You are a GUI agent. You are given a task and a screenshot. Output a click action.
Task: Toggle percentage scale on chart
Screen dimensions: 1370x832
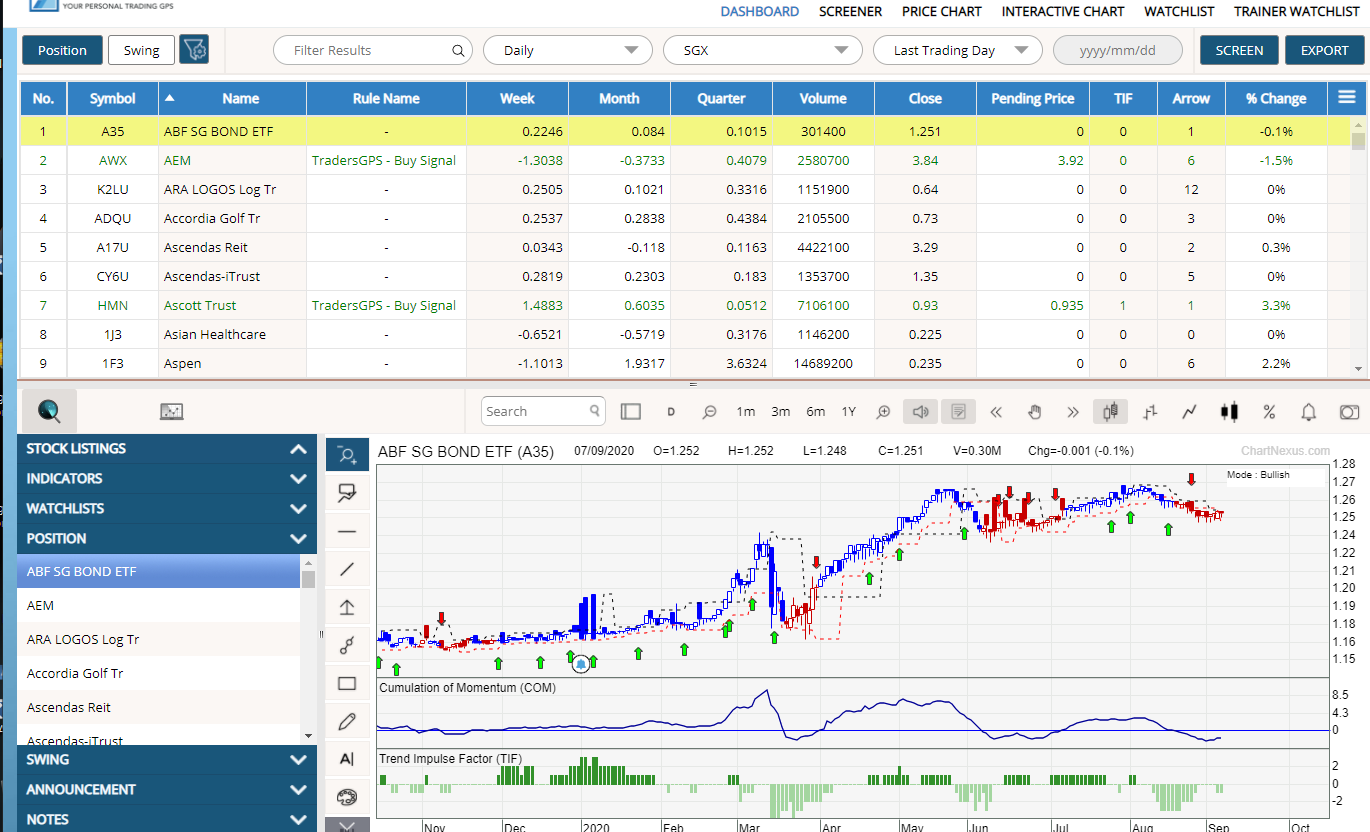tap(1269, 411)
